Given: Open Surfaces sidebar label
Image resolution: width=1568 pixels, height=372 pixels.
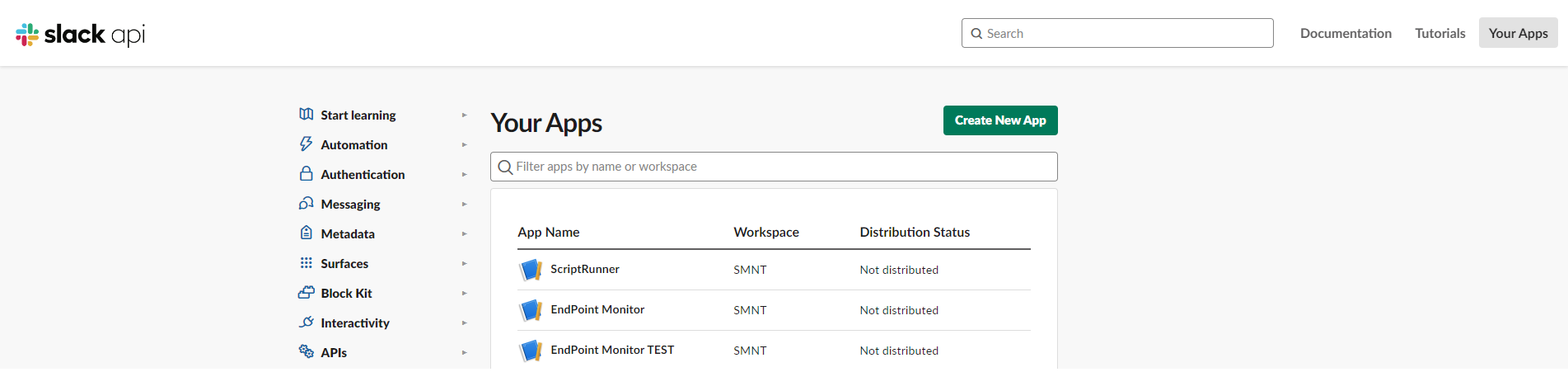Looking at the screenshot, I should tap(344, 264).
